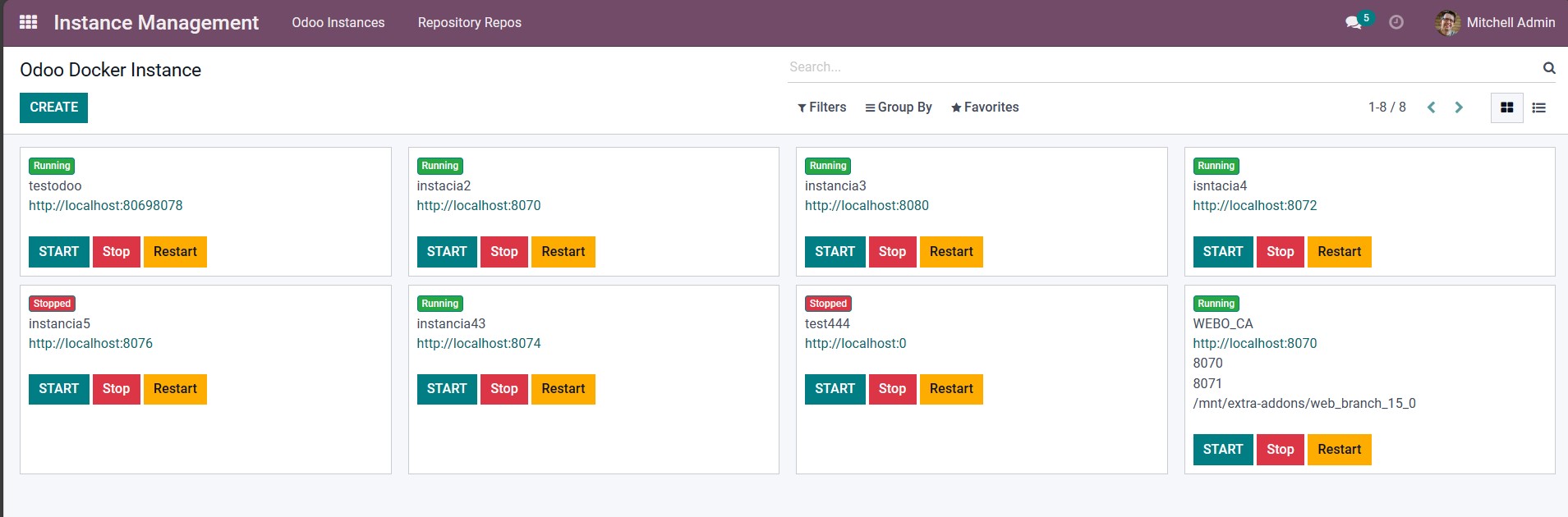Start the instacia2 instance
Image resolution: width=1568 pixels, height=517 pixels.
447,252
